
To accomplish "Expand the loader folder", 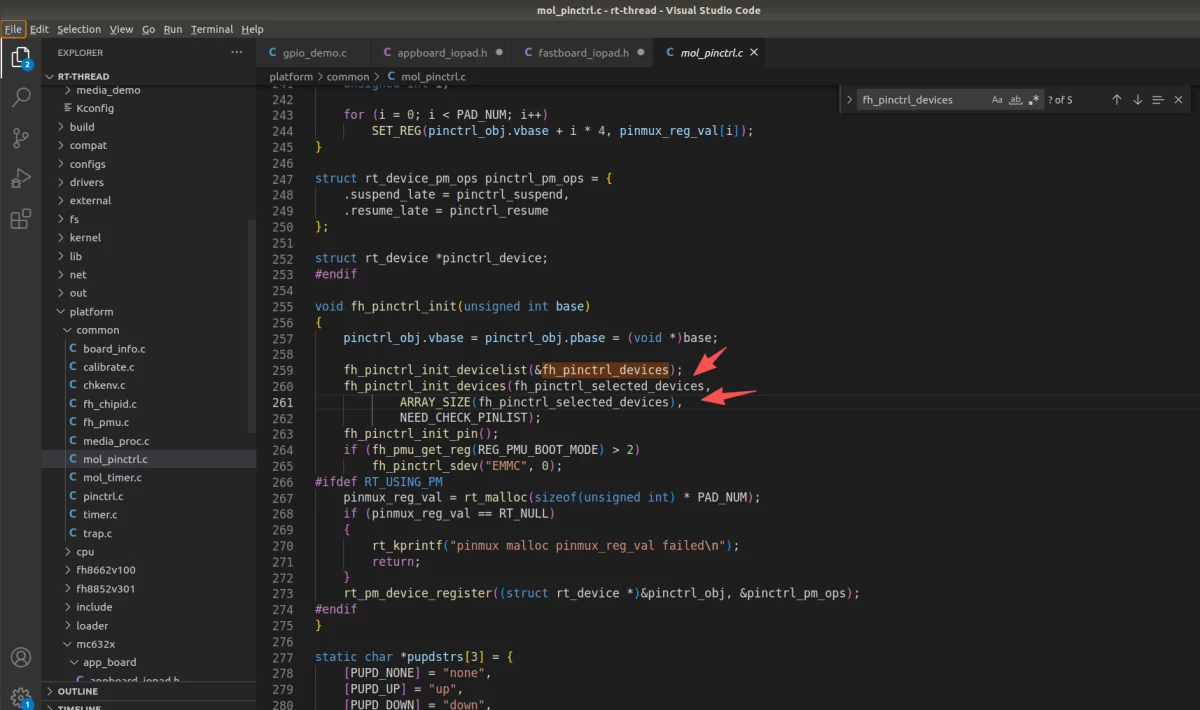I will (x=92, y=625).
